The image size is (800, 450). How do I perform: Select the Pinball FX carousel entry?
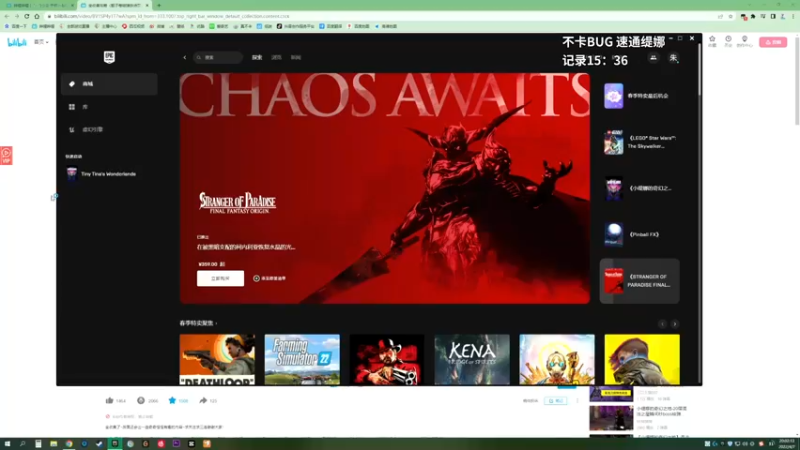click(x=639, y=235)
